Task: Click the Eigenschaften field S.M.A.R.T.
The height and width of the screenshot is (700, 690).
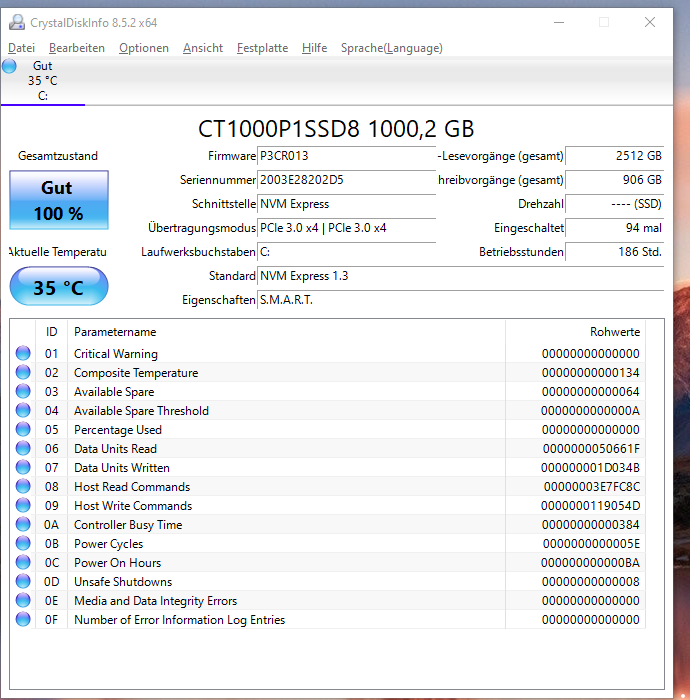Action: [x=461, y=300]
